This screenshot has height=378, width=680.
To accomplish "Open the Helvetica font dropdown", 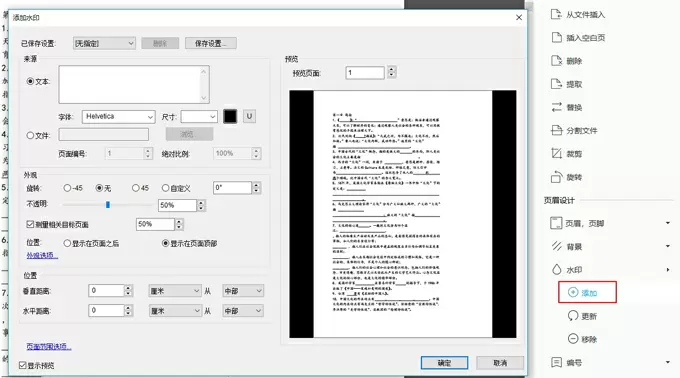I will [x=118, y=117].
